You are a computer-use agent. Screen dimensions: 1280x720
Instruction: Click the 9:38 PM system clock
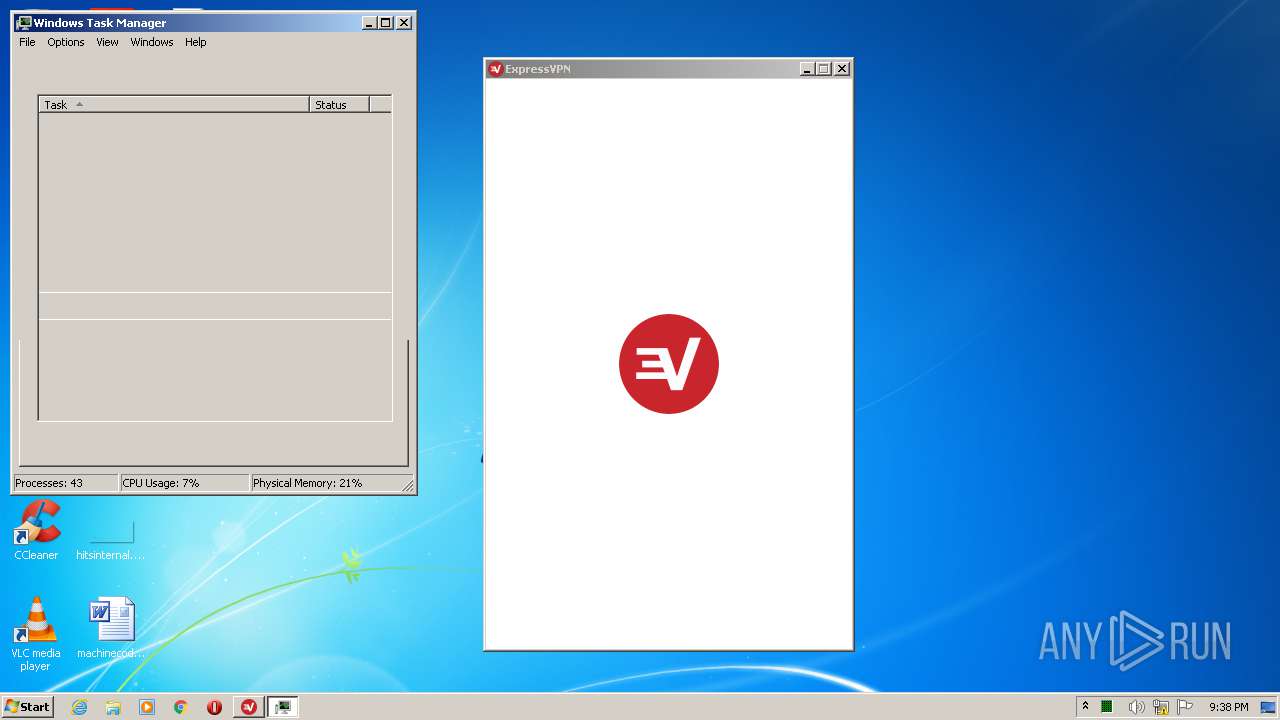click(x=1228, y=707)
